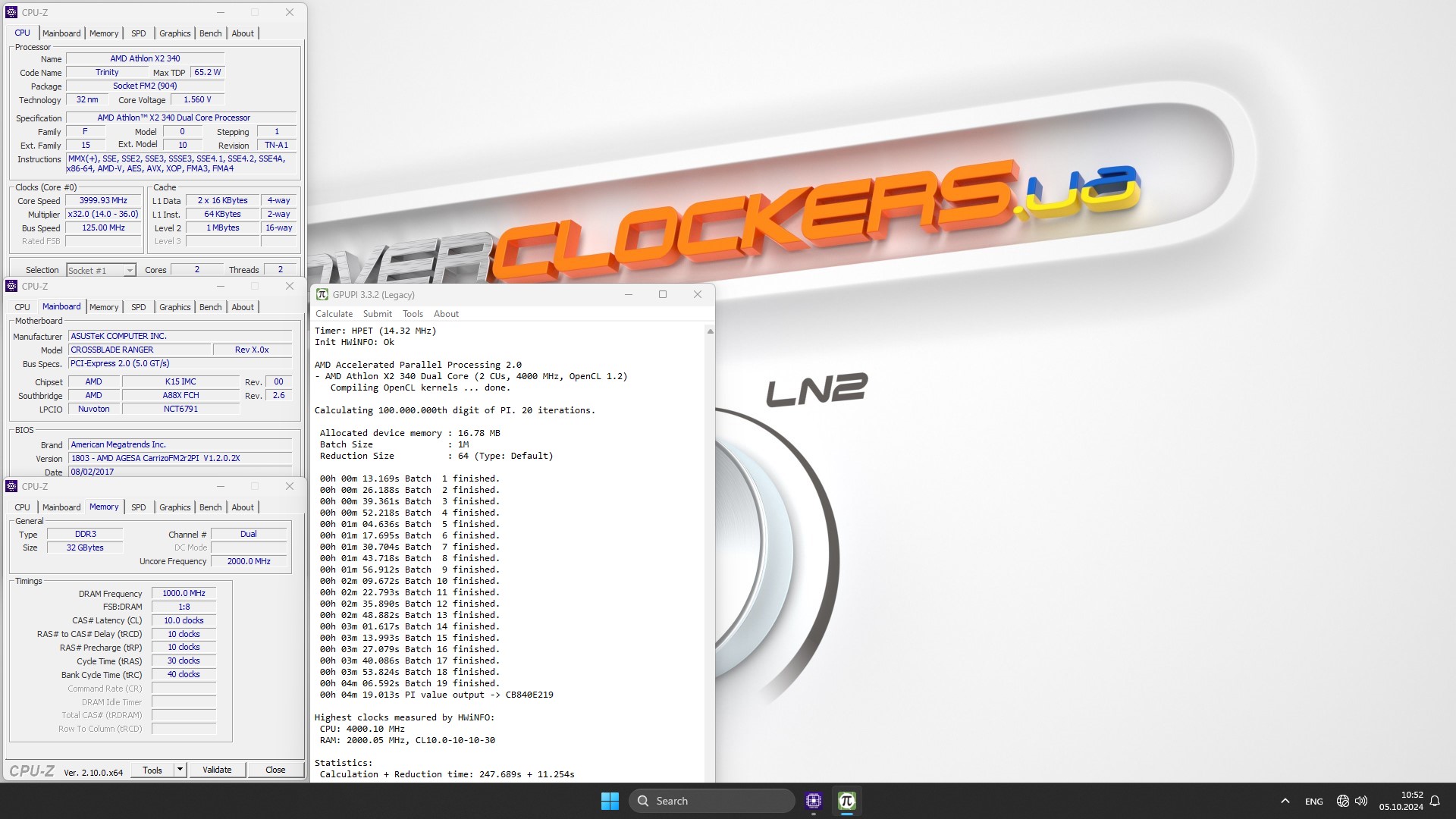Click Bus Speed value 125.00 MHz
This screenshot has height=819, width=1456.
[x=103, y=228]
